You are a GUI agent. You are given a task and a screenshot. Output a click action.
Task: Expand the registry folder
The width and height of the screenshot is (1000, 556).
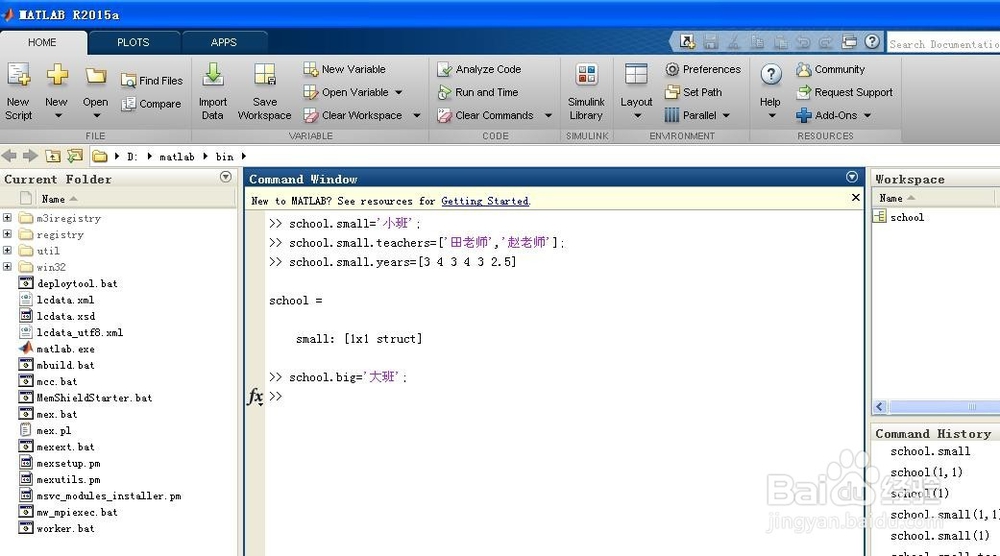coord(7,234)
